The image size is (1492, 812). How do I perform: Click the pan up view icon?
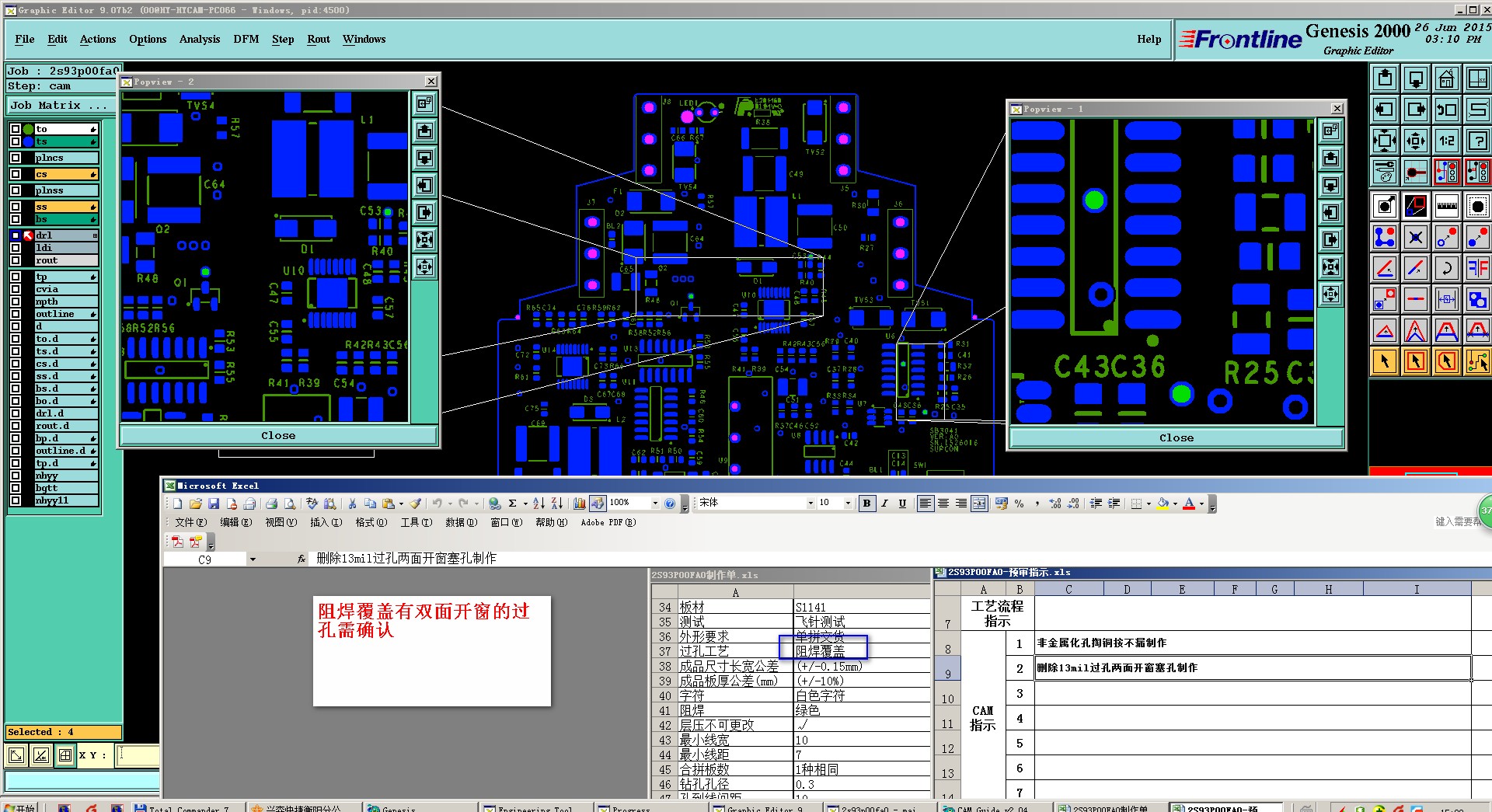1385,78
